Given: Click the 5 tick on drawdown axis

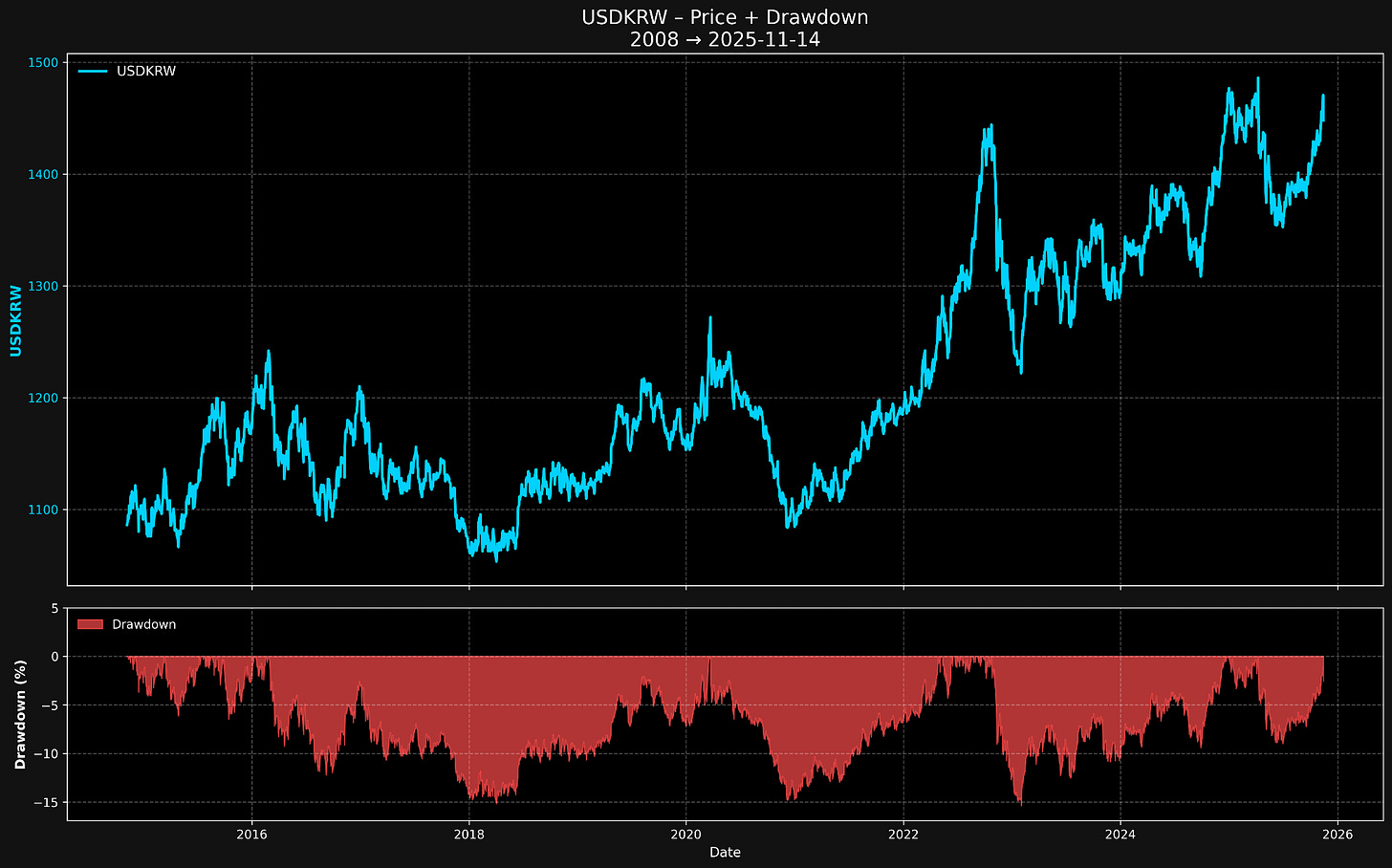Looking at the screenshot, I should point(55,608).
